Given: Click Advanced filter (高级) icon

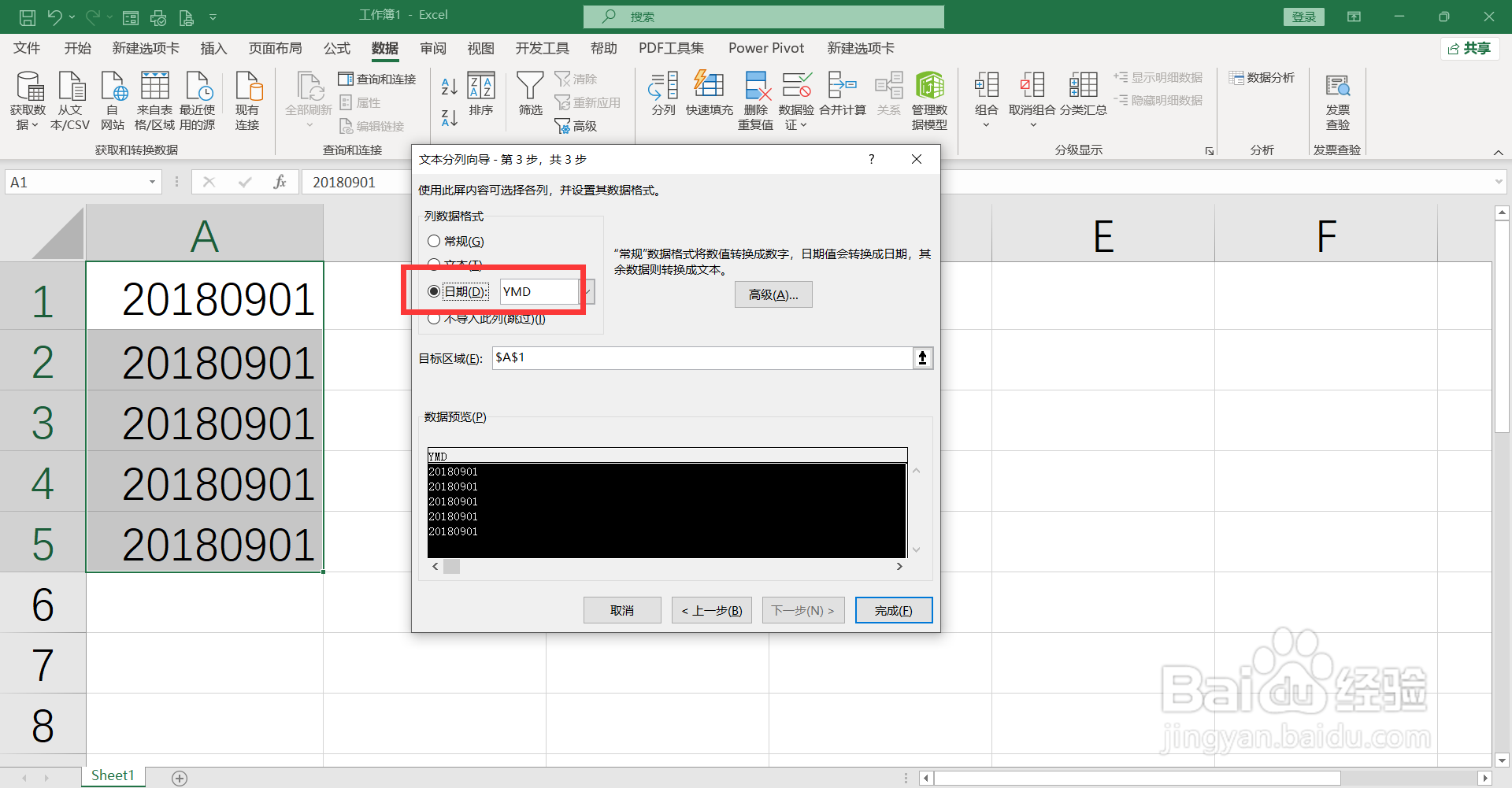Looking at the screenshot, I should (576, 126).
